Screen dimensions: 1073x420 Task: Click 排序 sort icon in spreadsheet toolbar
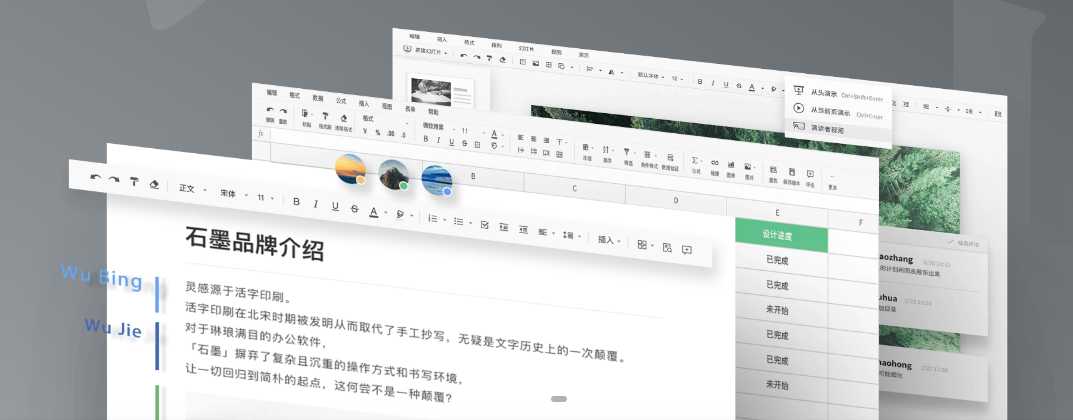607,154
